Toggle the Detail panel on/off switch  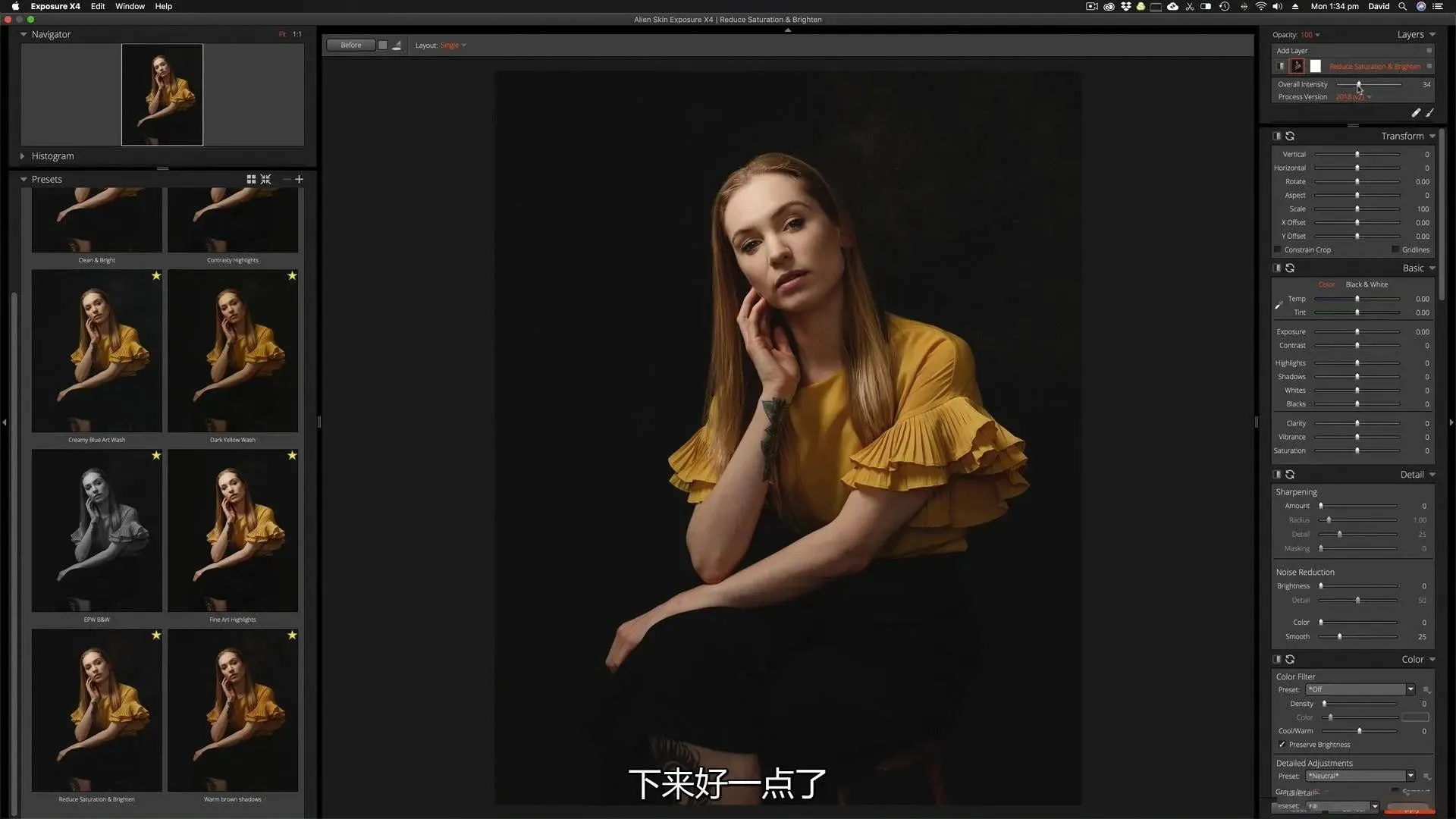[1277, 474]
